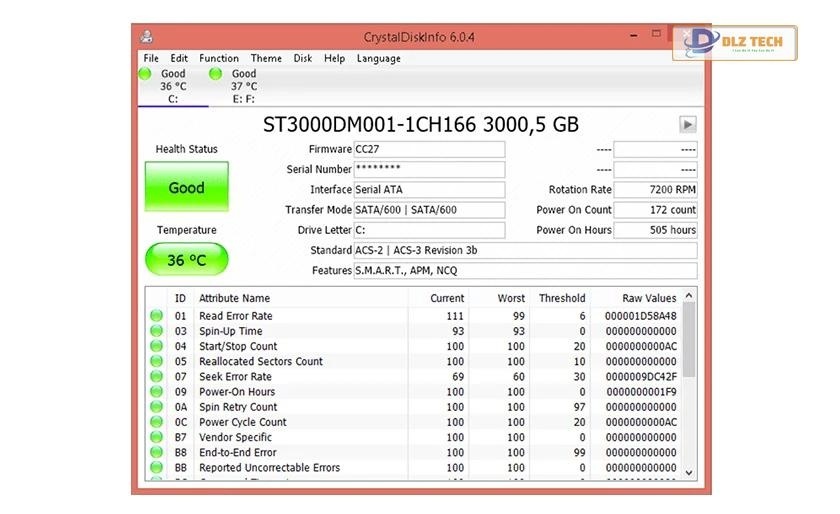Open the Disk menu

coord(303,58)
